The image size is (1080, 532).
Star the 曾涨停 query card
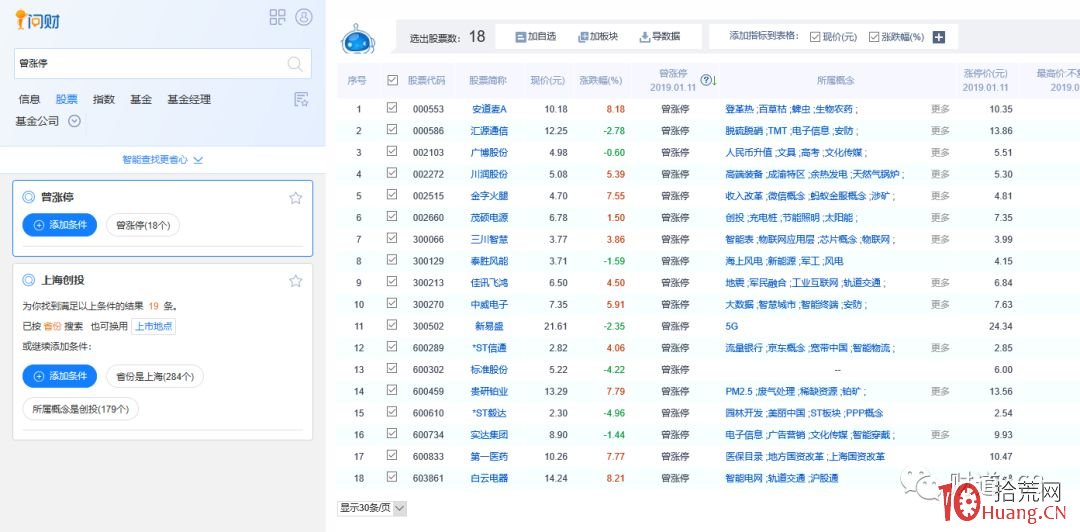point(295,198)
